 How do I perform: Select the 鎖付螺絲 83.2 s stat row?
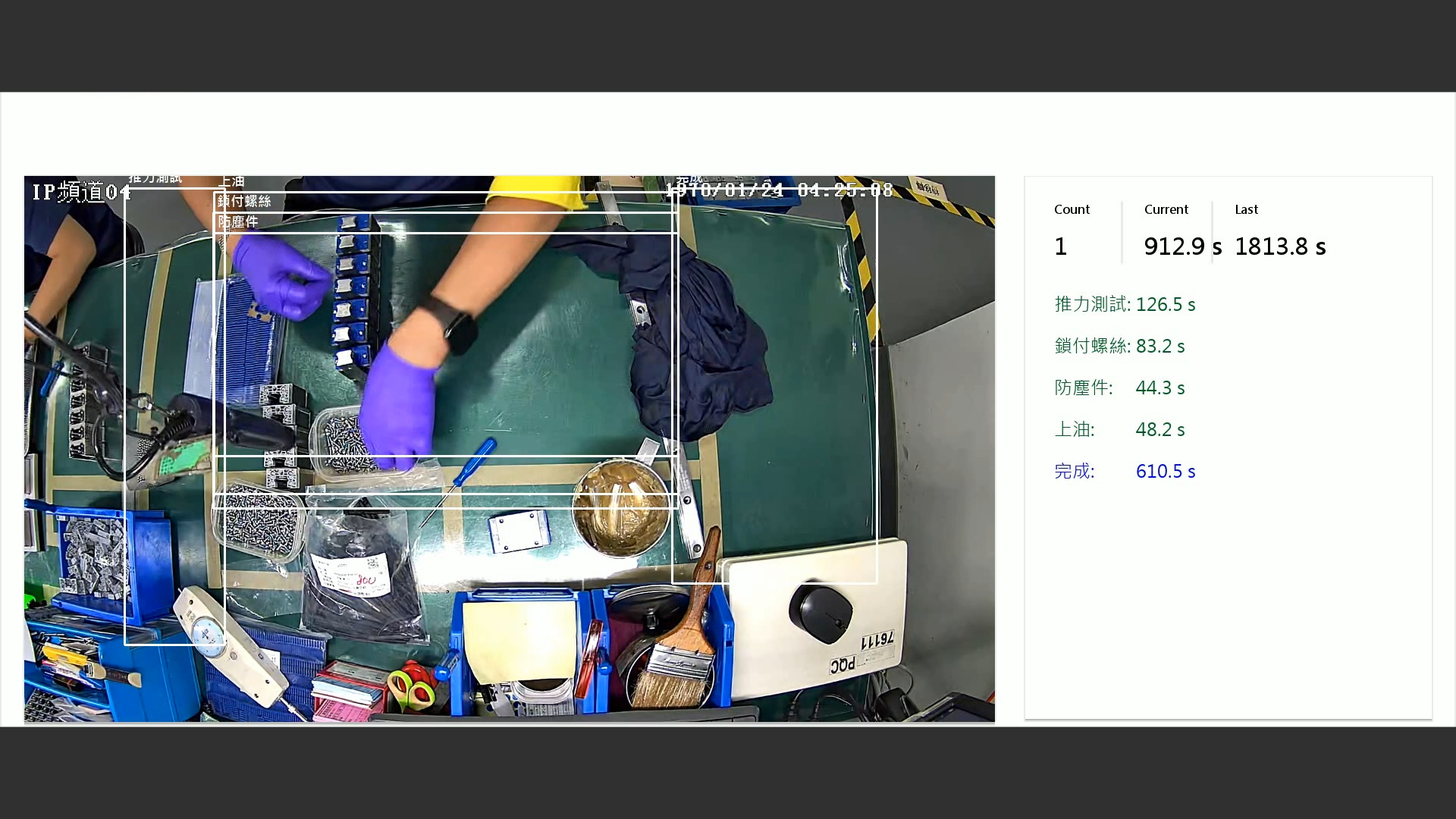click(x=1119, y=347)
